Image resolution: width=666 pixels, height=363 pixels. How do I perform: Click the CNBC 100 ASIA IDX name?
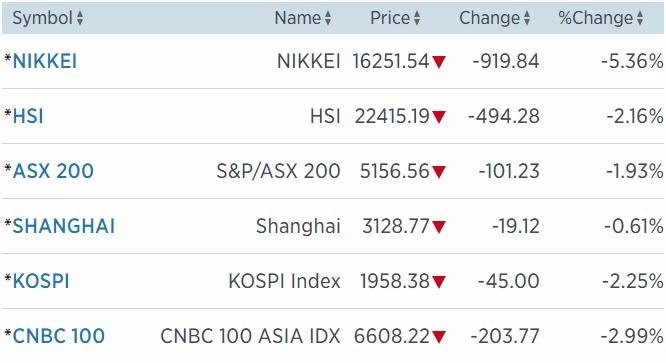[x=250, y=336]
